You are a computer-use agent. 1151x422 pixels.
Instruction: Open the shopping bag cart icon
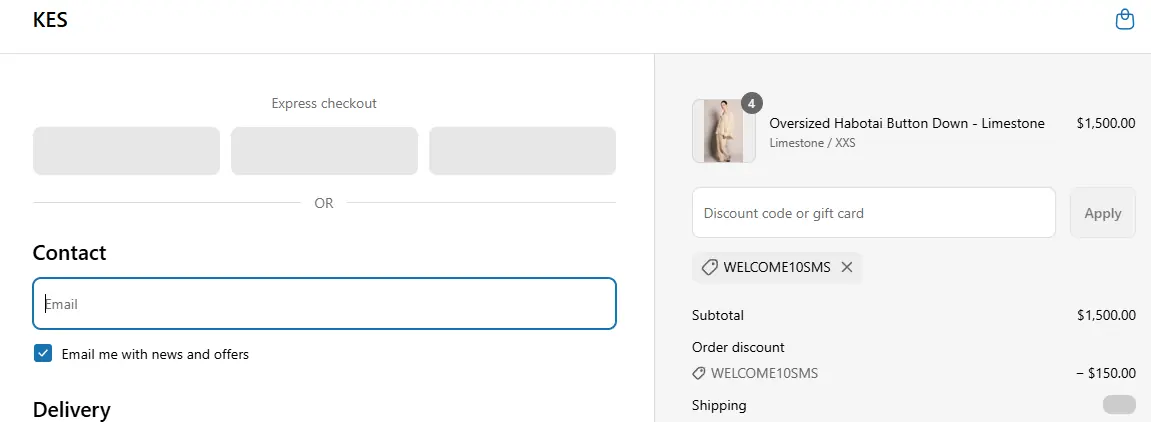pos(1125,20)
